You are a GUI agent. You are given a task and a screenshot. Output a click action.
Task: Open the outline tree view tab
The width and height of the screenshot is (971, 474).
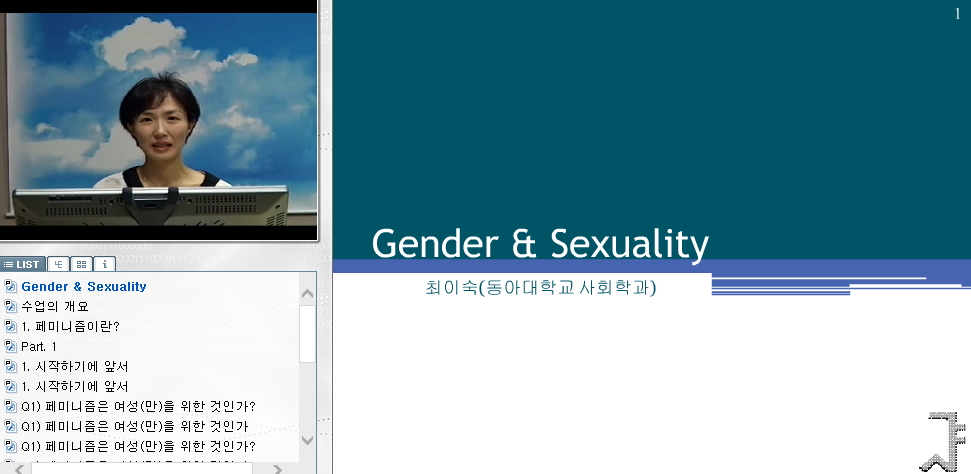[58, 264]
